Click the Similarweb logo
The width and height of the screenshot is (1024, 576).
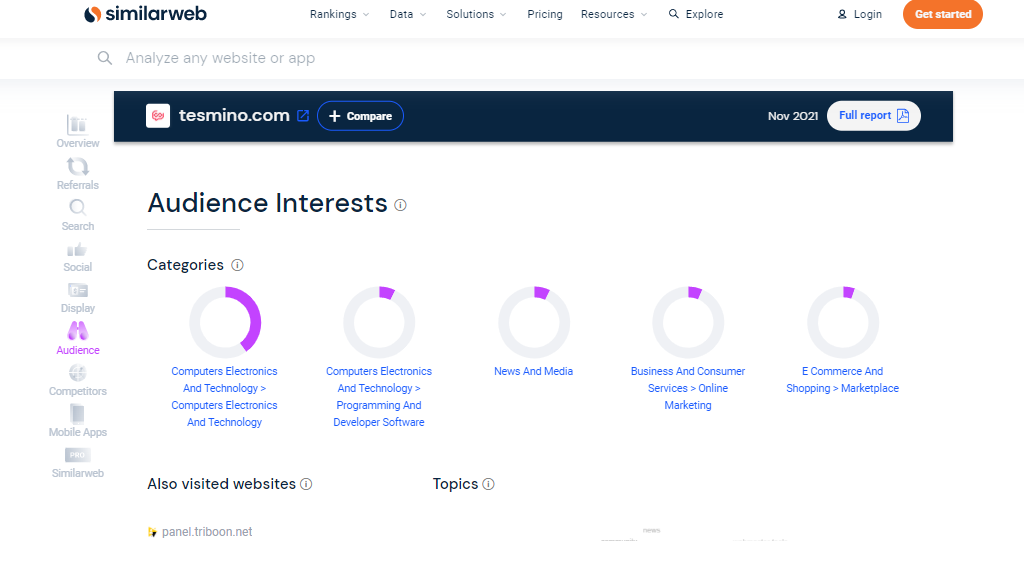145,14
